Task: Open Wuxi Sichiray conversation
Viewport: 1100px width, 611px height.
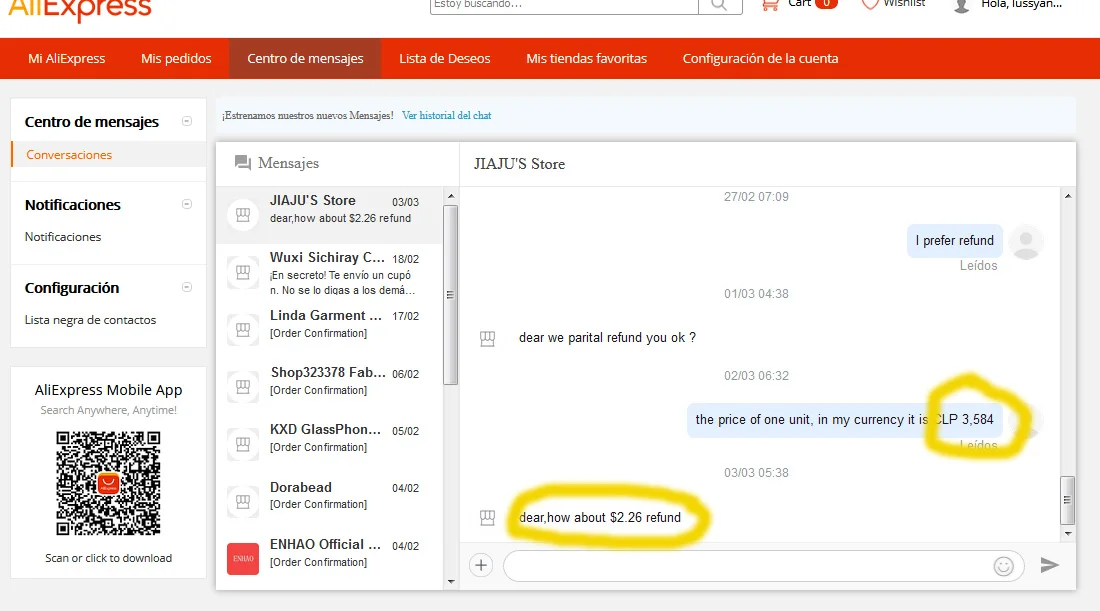Action: click(x=330, y=273)
